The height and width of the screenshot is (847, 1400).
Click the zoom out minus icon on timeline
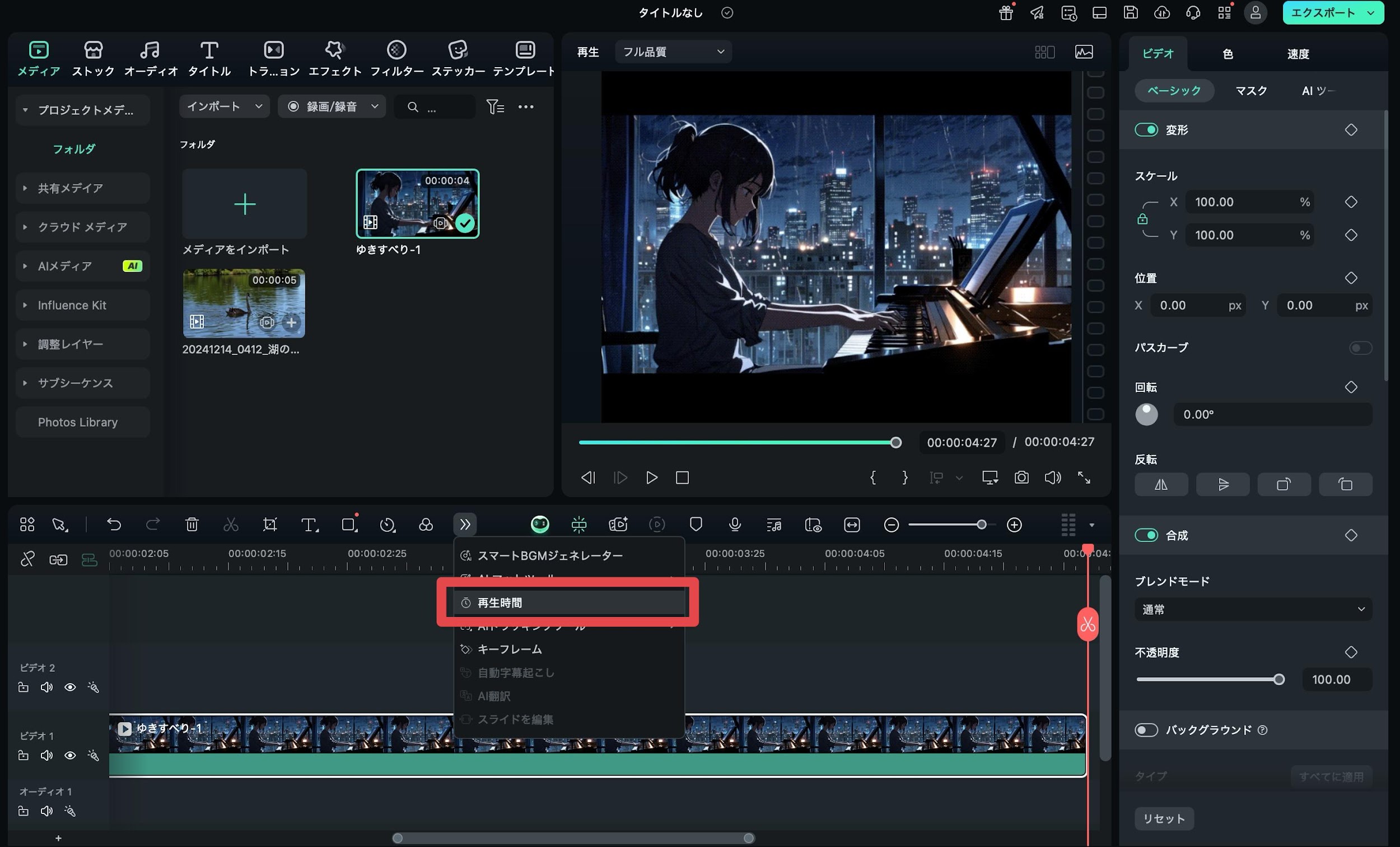pos(891,525)
